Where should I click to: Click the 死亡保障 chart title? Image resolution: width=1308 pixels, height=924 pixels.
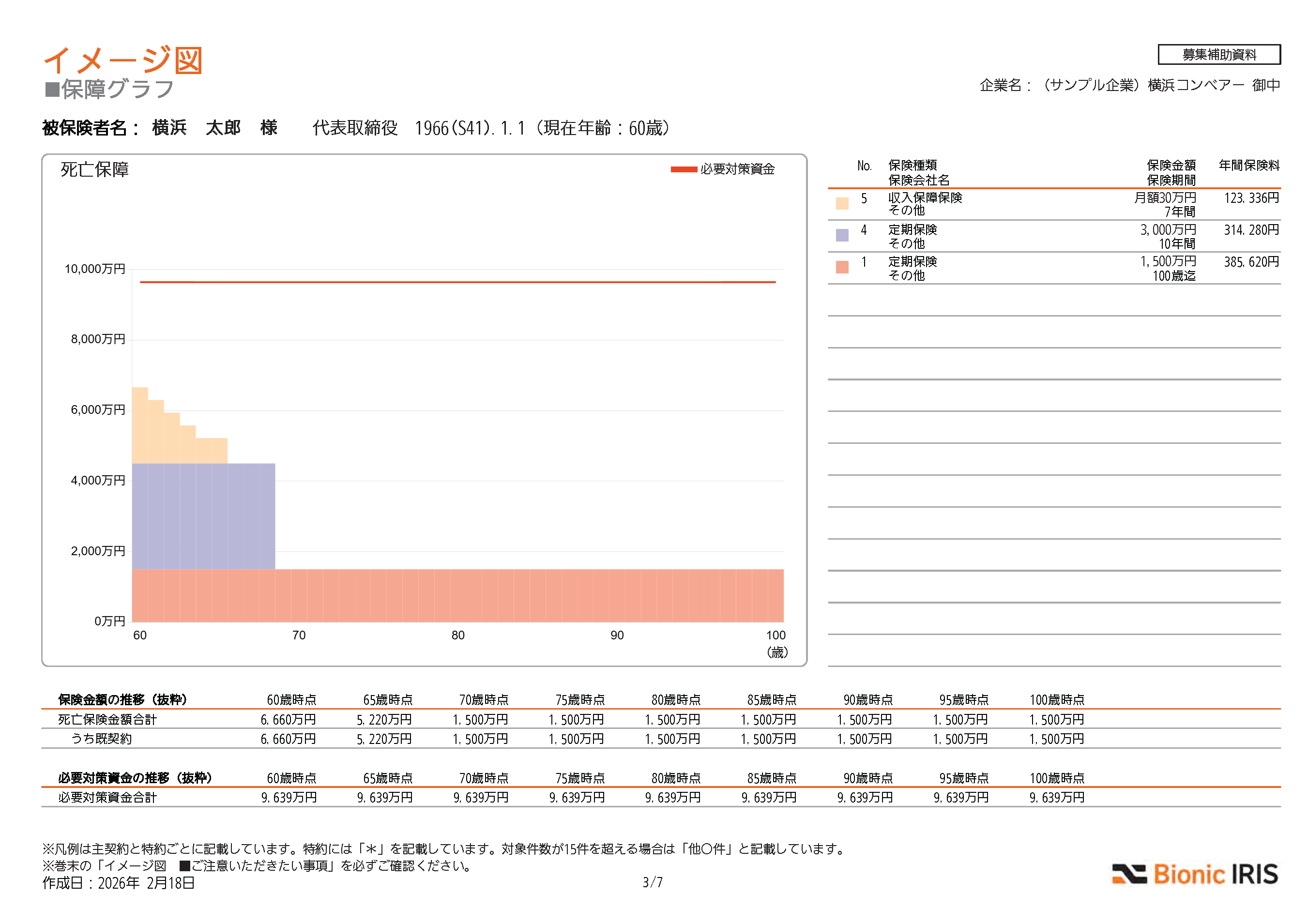tap(94, 170)
